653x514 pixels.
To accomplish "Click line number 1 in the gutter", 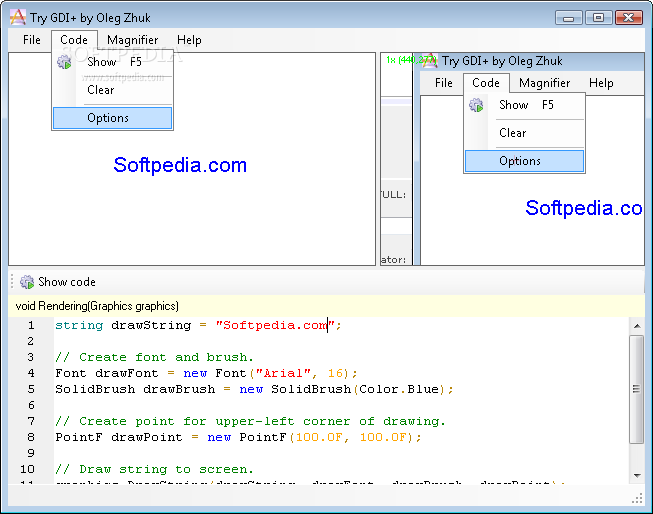I will (x=31, y=325).
